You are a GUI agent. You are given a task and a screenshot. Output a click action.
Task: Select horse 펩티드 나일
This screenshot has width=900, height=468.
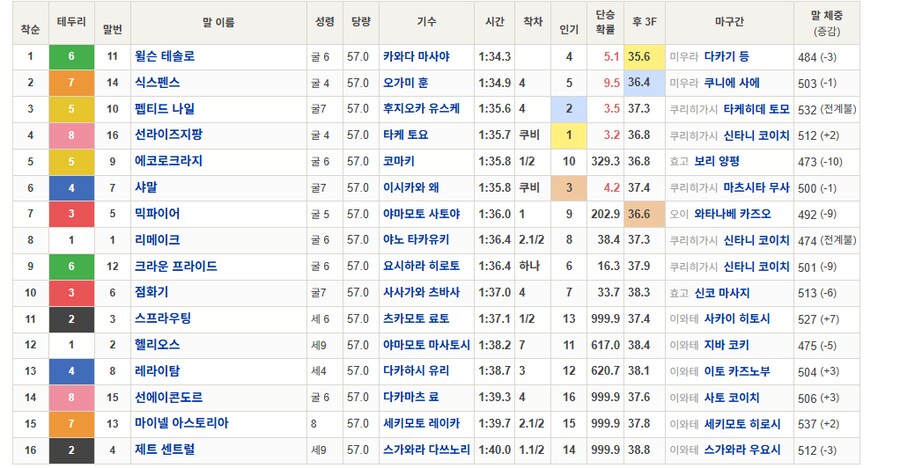[x=165, y=109]
